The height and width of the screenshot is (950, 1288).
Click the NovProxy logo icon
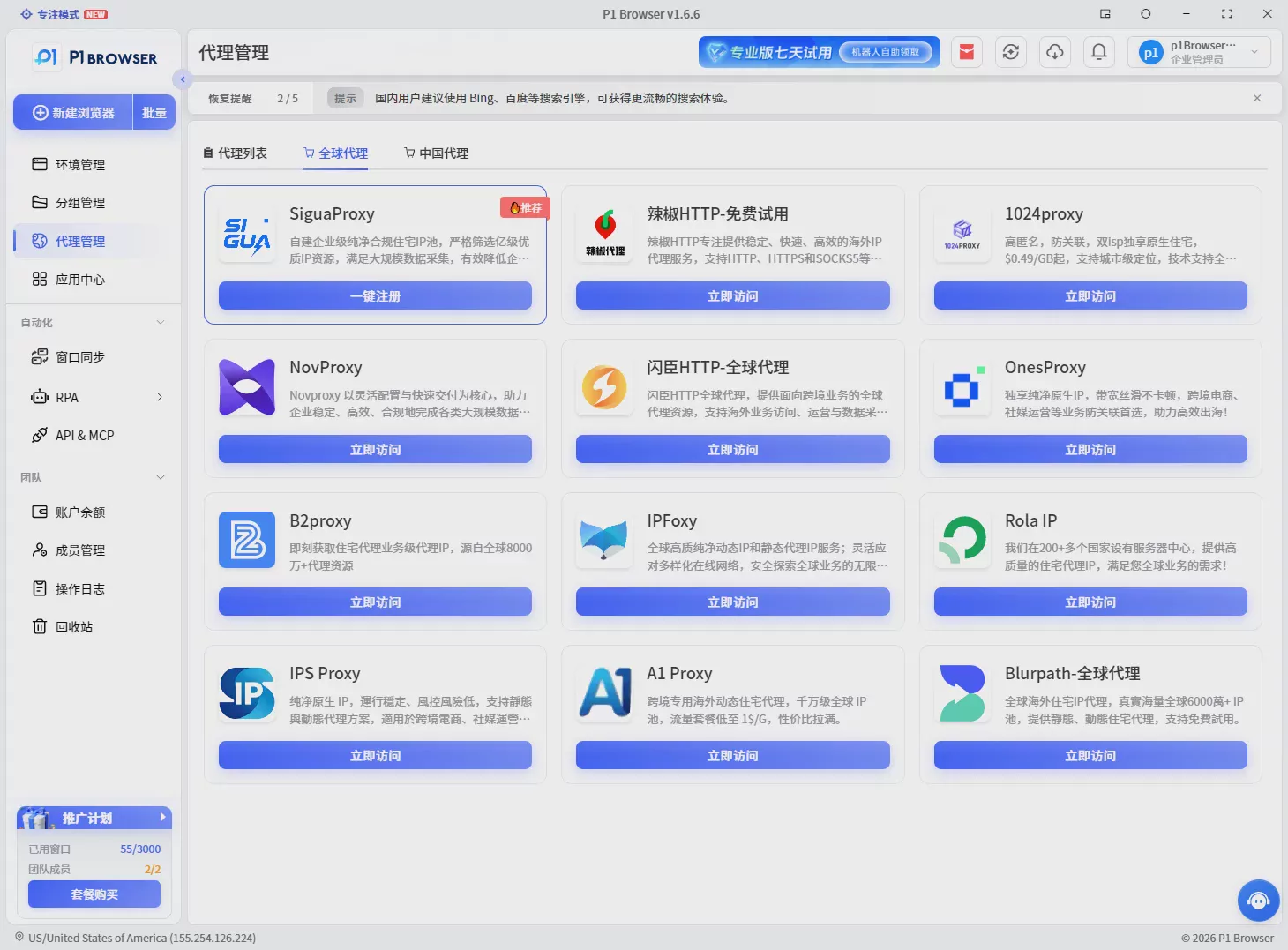[x=247, y=387]
